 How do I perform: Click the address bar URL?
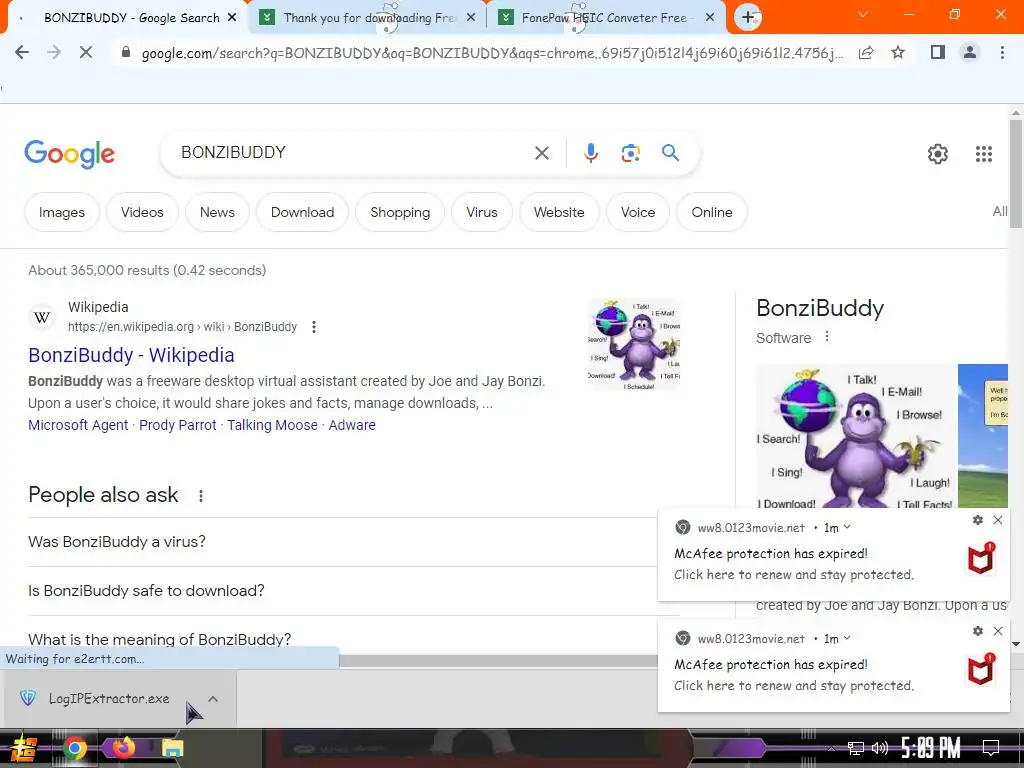492,53
